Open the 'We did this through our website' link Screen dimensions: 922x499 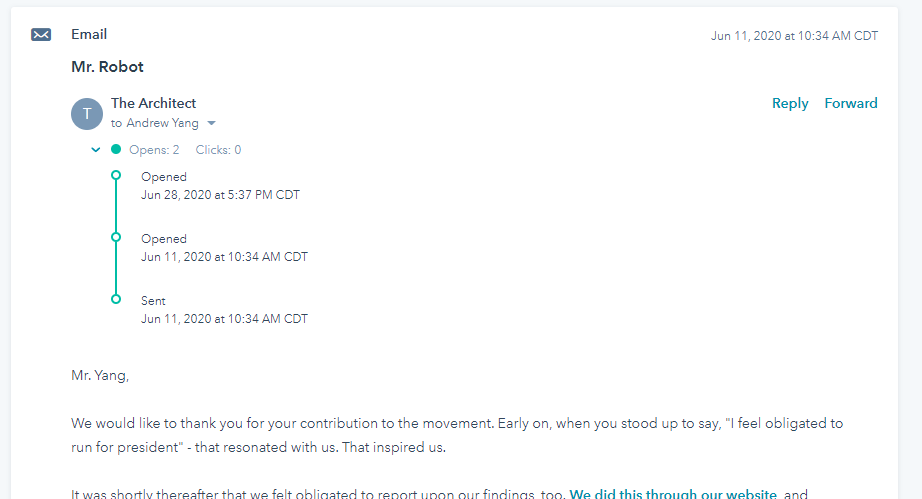click(673, 494)
